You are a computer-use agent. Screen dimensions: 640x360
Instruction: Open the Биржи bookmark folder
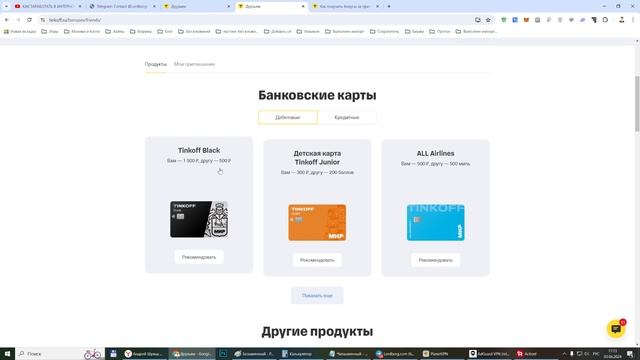(415, 31)
